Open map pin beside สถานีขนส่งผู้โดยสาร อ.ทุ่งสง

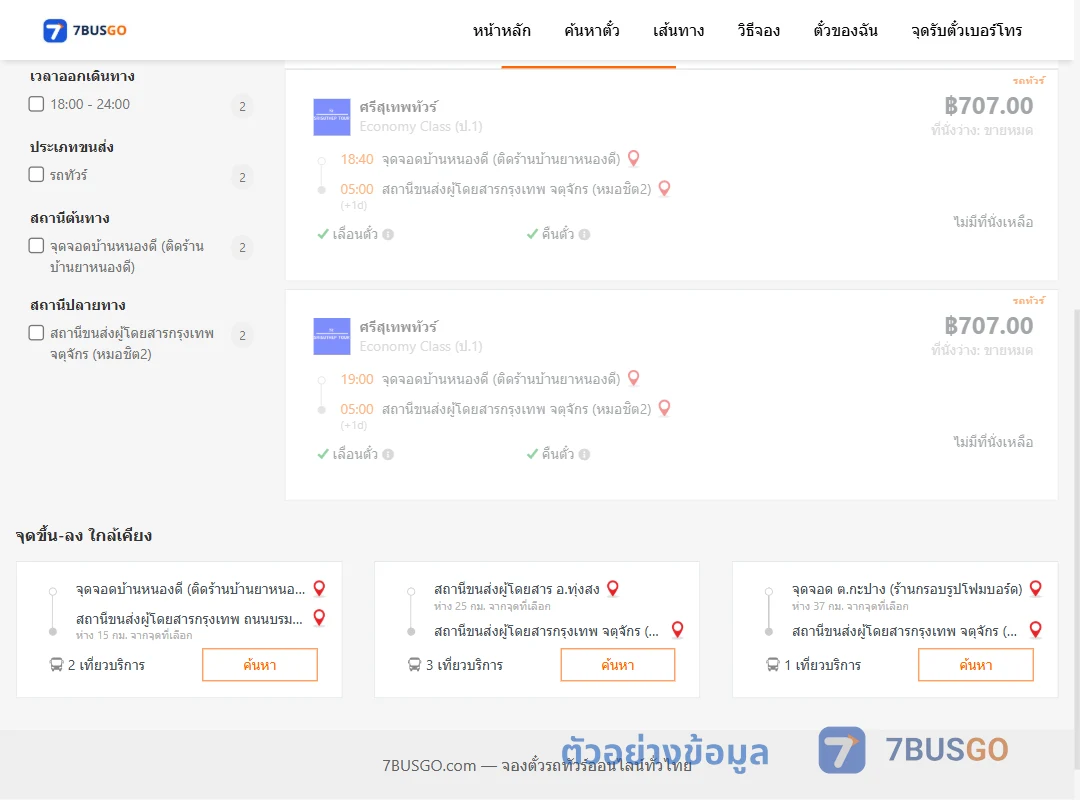click(x=612, y=588)
